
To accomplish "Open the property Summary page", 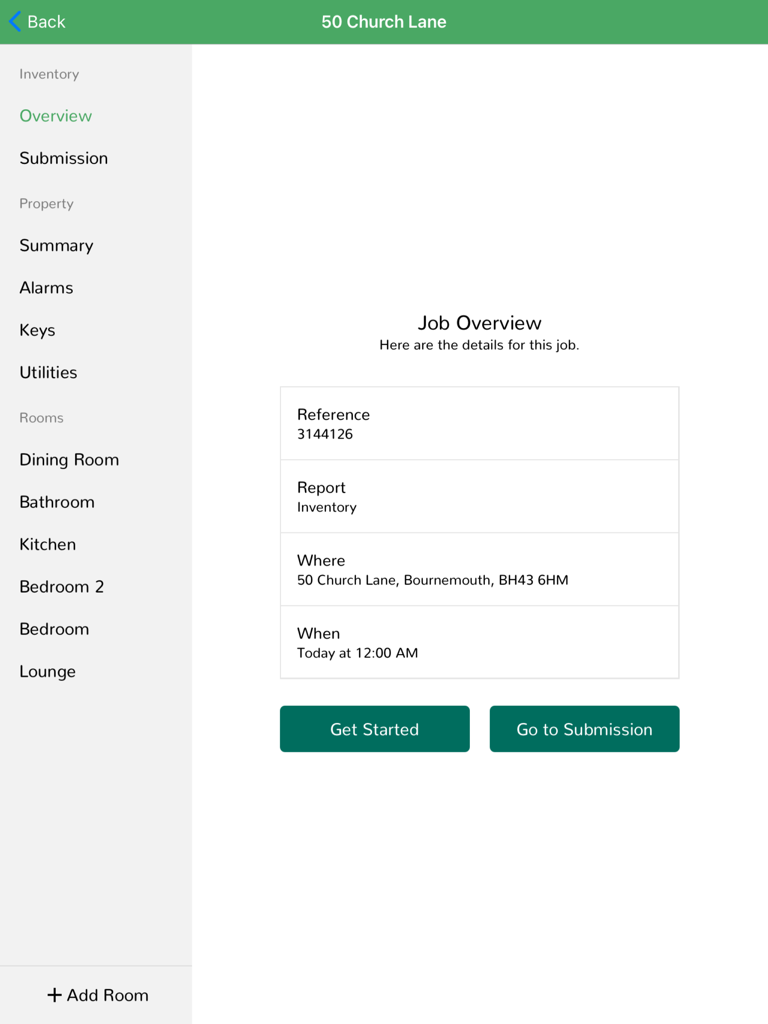I will coord(56,245).
